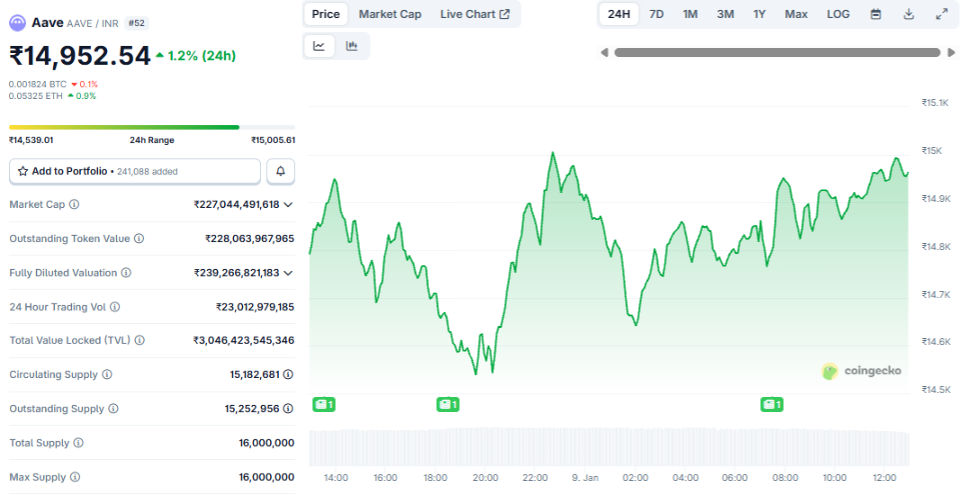Select the 24H time range
Viewport: 961px width, 495px height.
click(619, 14)
